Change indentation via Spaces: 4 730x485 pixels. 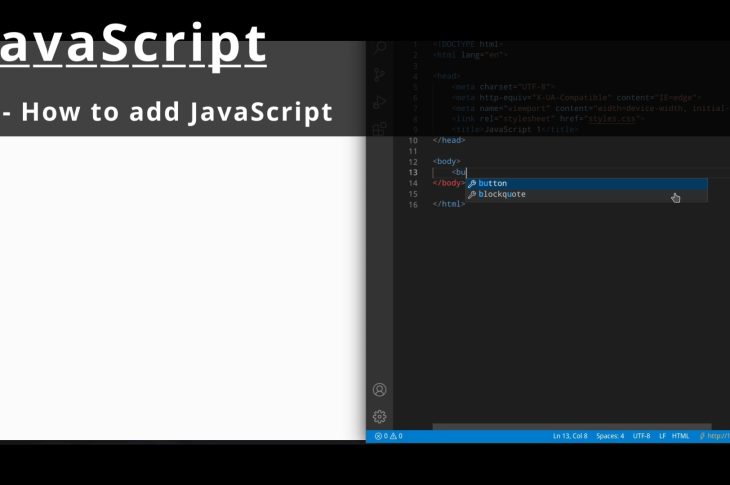pyautogui.click(x=610, y=436)
